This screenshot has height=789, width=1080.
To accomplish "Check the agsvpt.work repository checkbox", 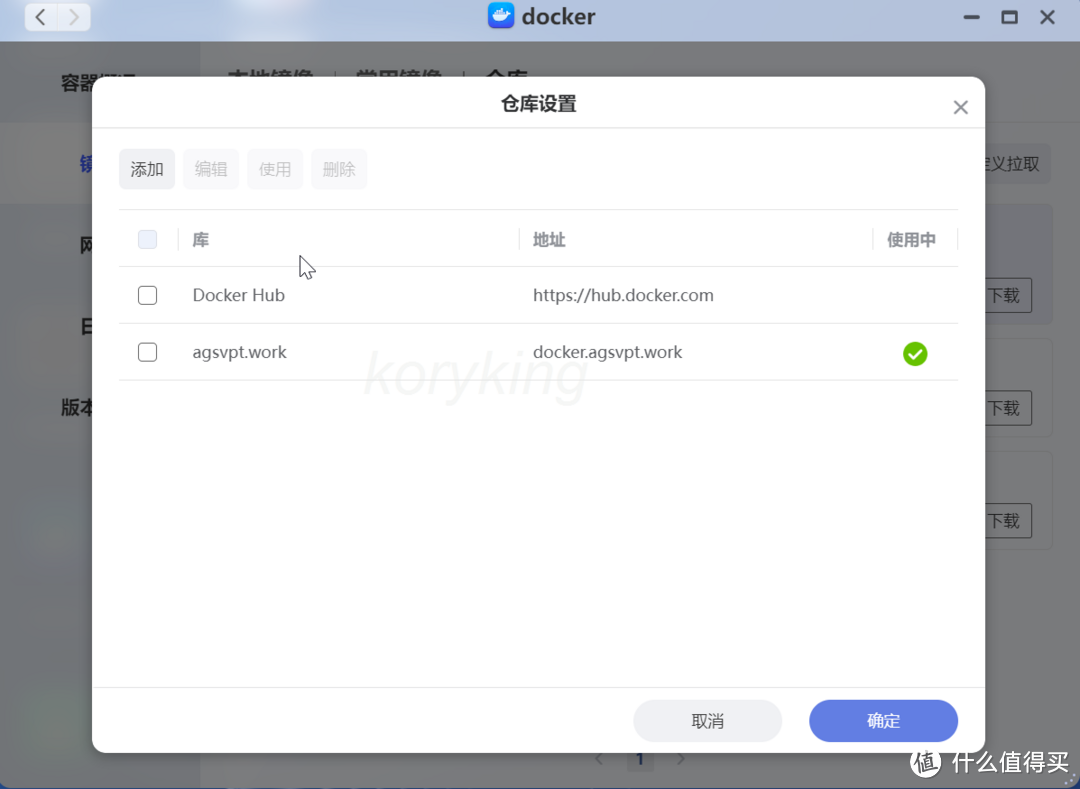I will click(147, 352).
